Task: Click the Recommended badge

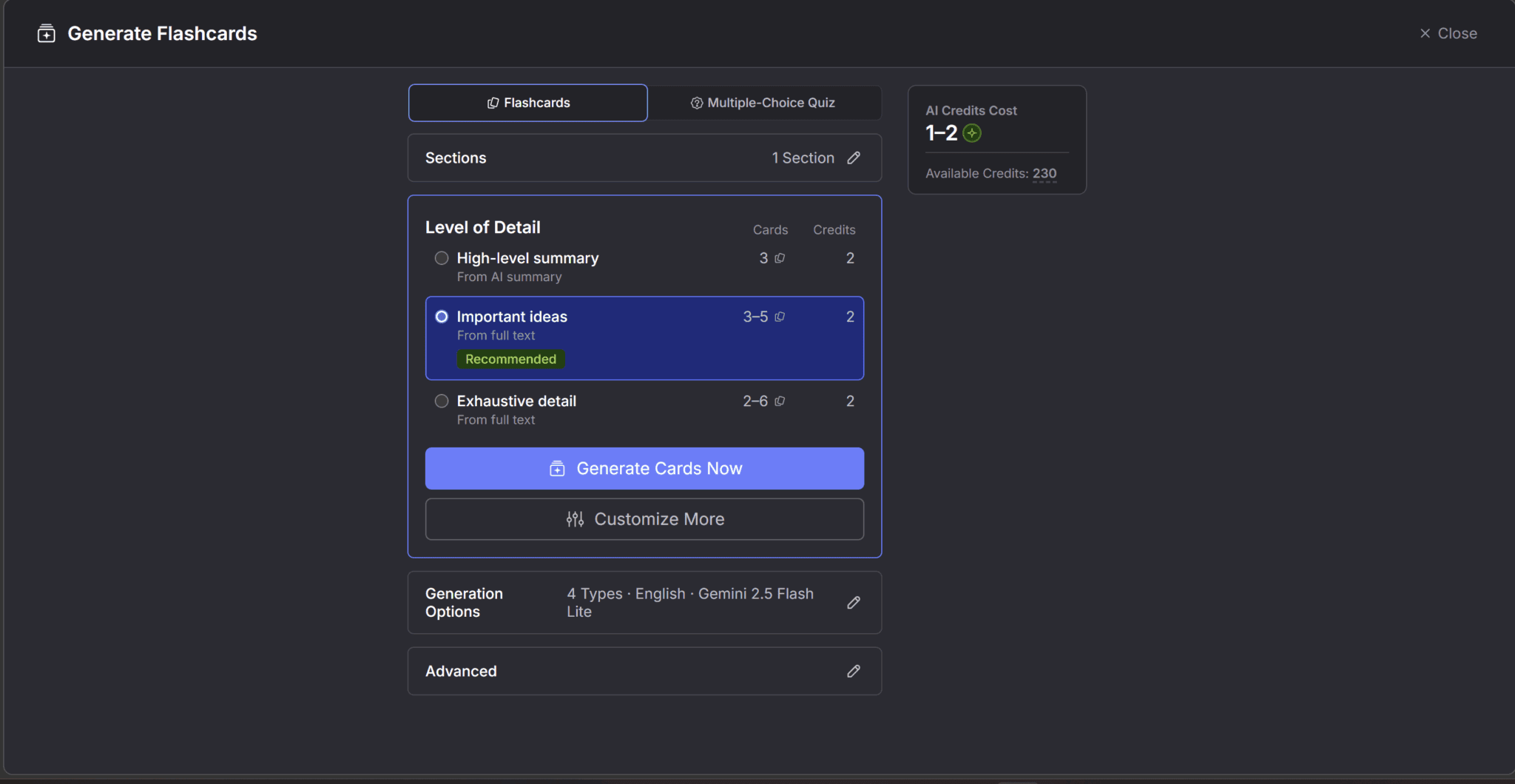Action: pyautogui.click(x=510, y=359)
